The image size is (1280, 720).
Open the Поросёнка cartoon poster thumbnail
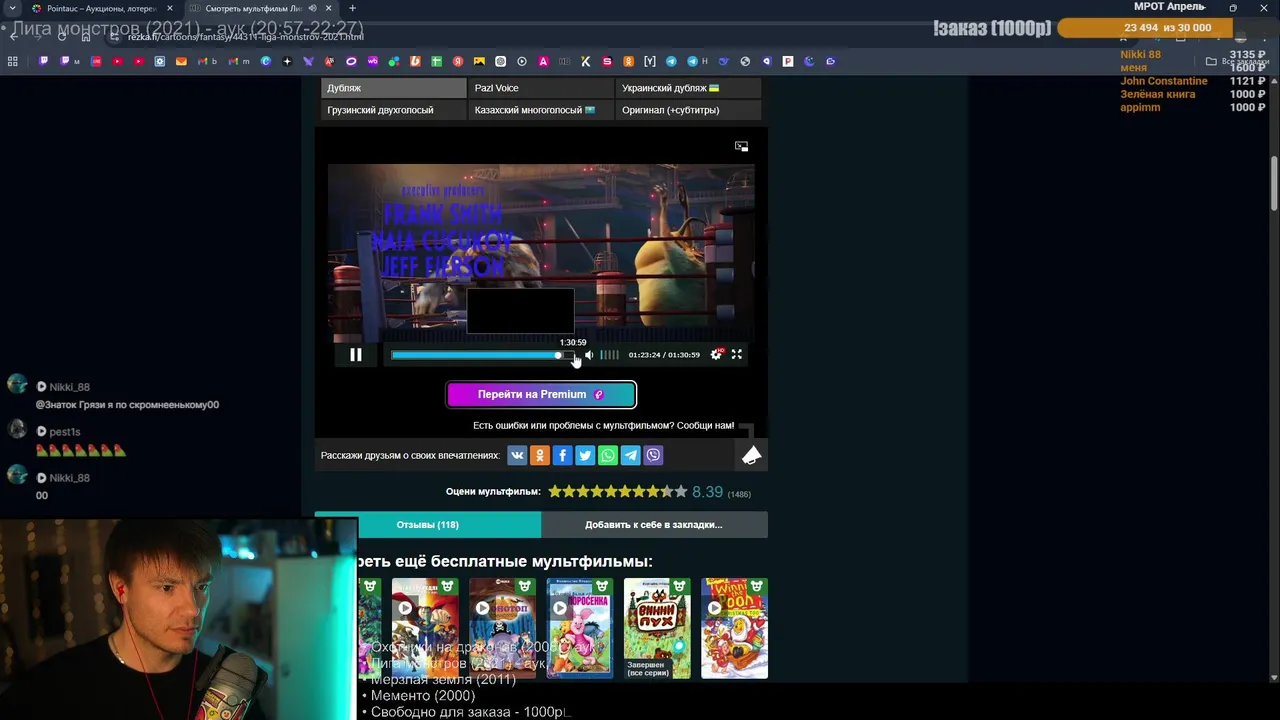coord(580,628)
